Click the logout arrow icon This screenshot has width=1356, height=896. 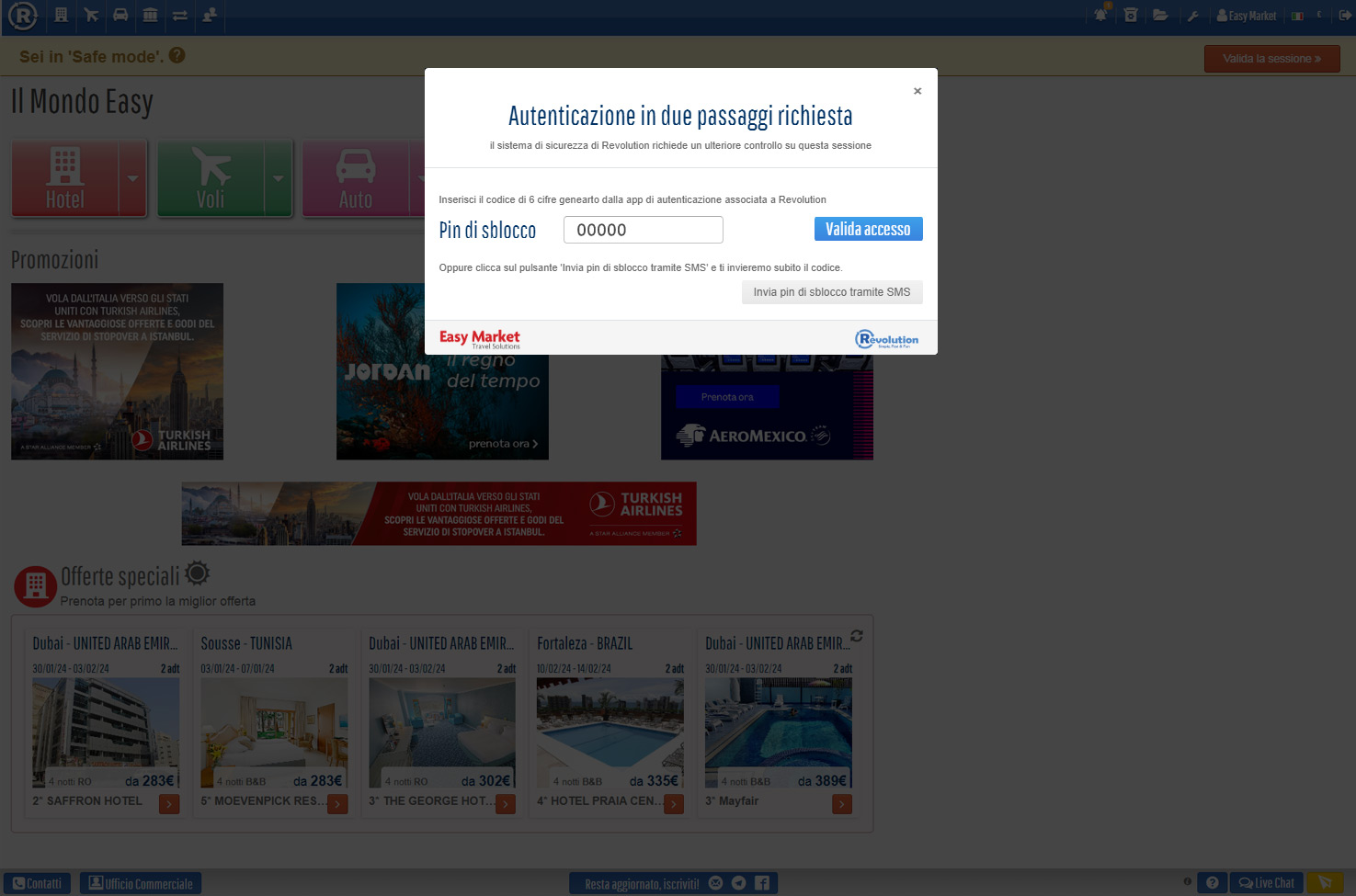[1344, 15]
